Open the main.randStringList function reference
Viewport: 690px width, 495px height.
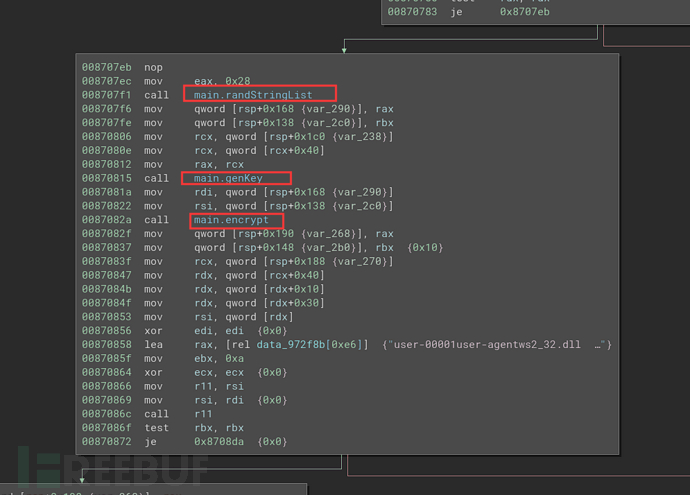pos(253,95)
